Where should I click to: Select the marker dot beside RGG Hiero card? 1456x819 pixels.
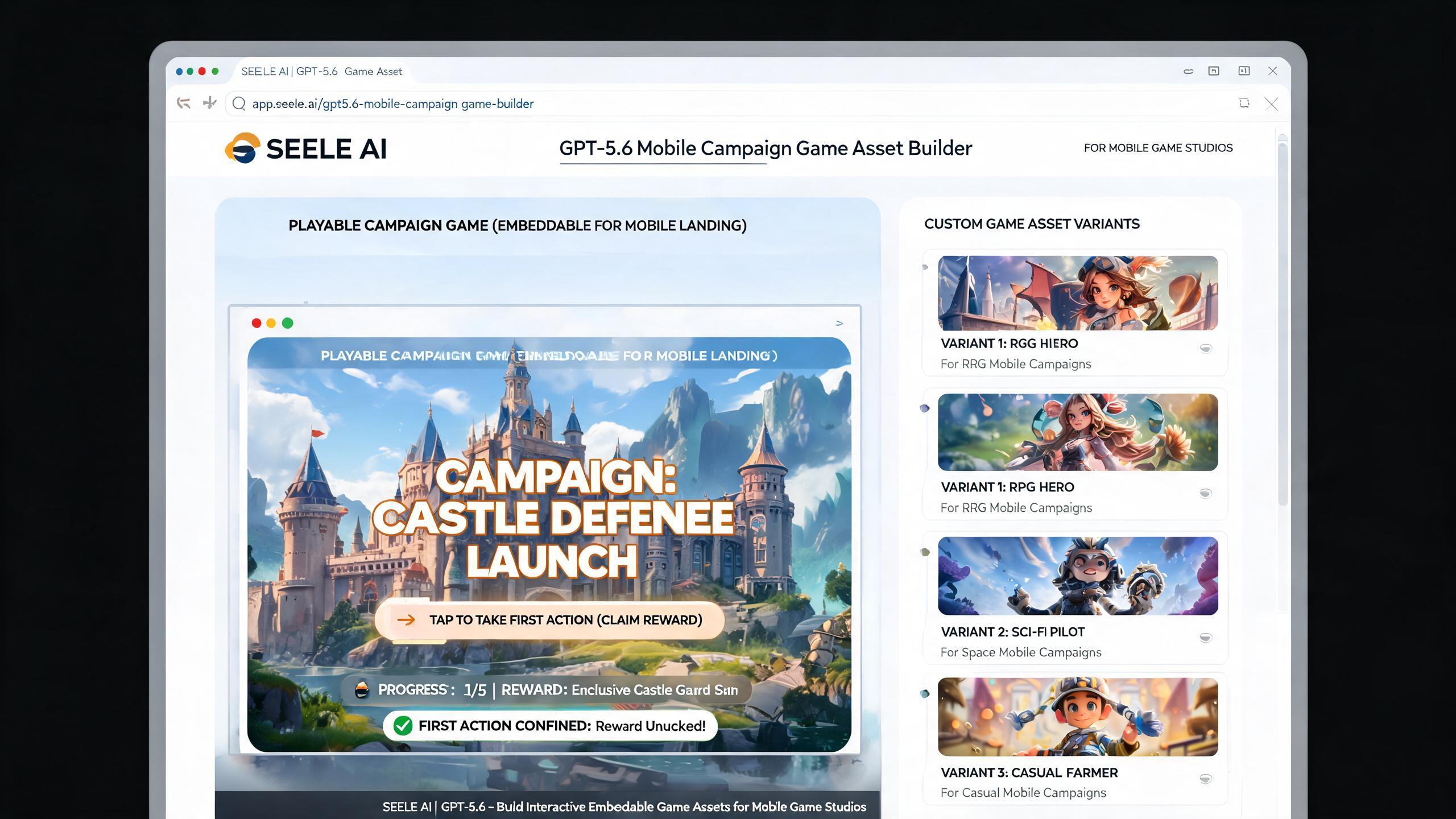925,267
